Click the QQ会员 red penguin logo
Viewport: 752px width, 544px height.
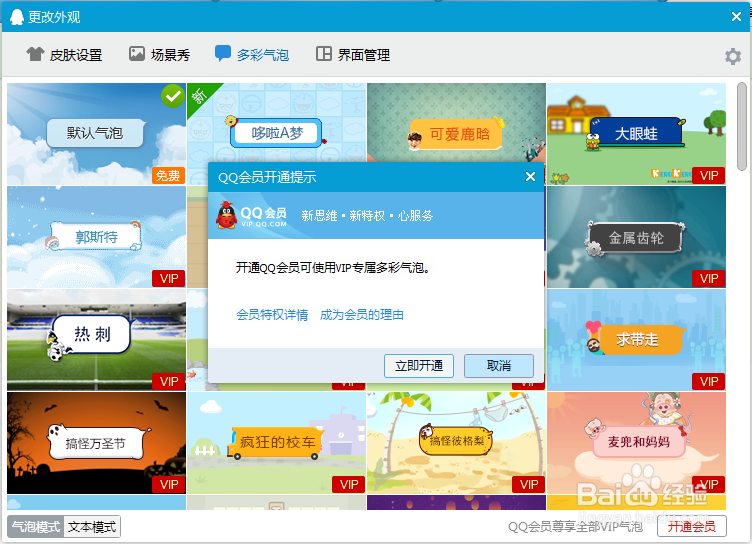(x=226, y=215)
